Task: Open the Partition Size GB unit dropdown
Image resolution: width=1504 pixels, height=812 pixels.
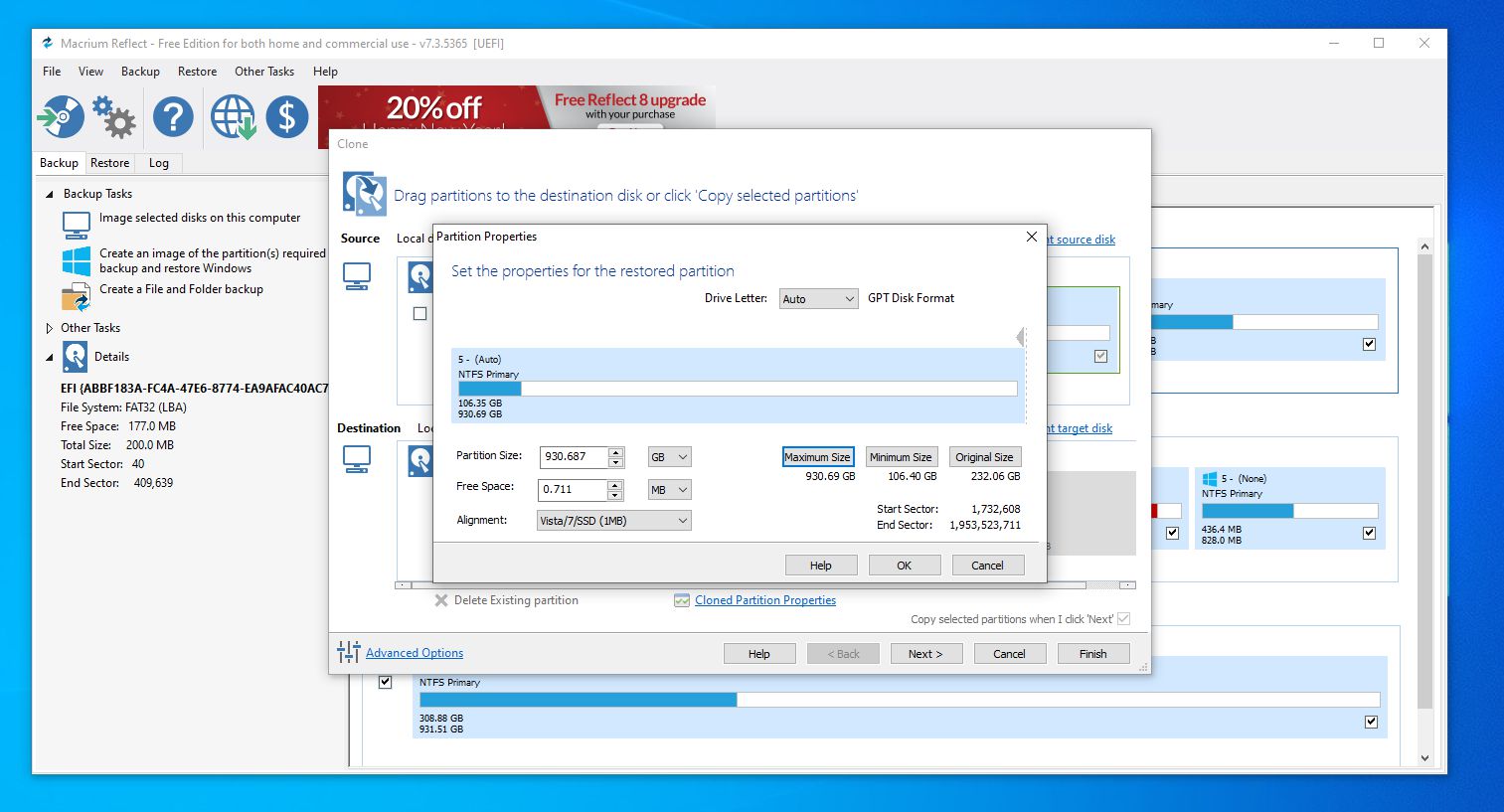Action: (669, 457)
